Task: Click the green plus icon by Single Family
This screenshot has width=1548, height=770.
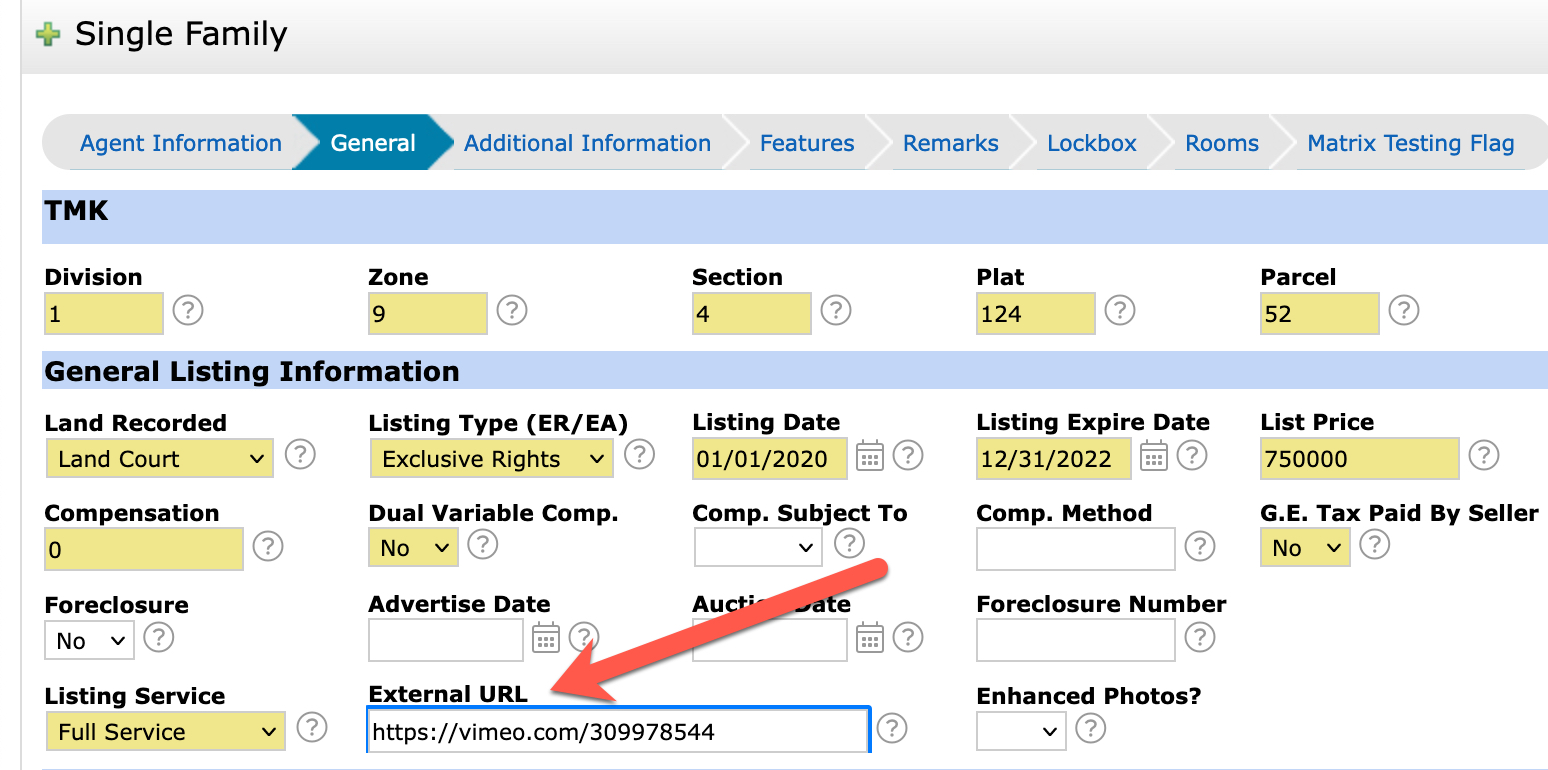Action: (47, 35)
